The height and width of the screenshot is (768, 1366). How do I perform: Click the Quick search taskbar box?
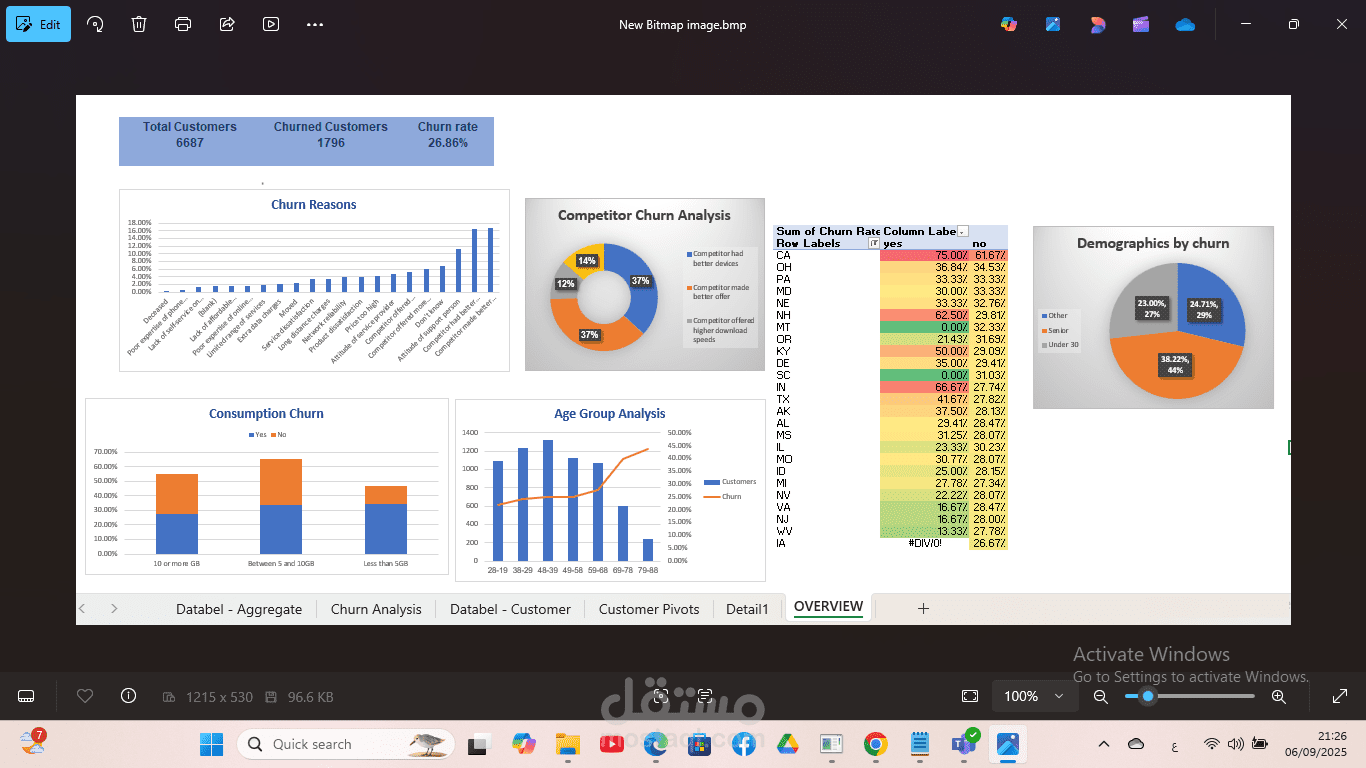pos(346,744)
